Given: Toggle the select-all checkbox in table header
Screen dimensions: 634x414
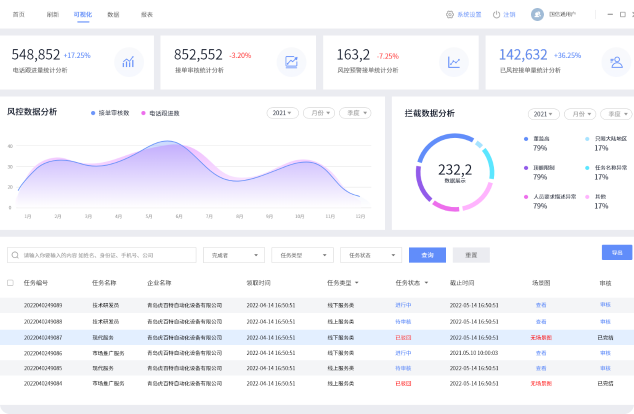Looking at the screenshot, I should 11,283.
